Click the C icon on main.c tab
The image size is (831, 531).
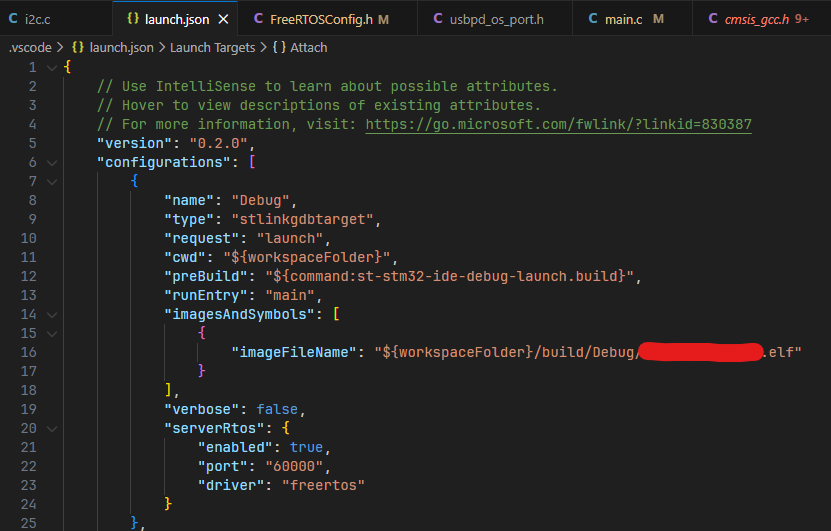coord(593,19)
